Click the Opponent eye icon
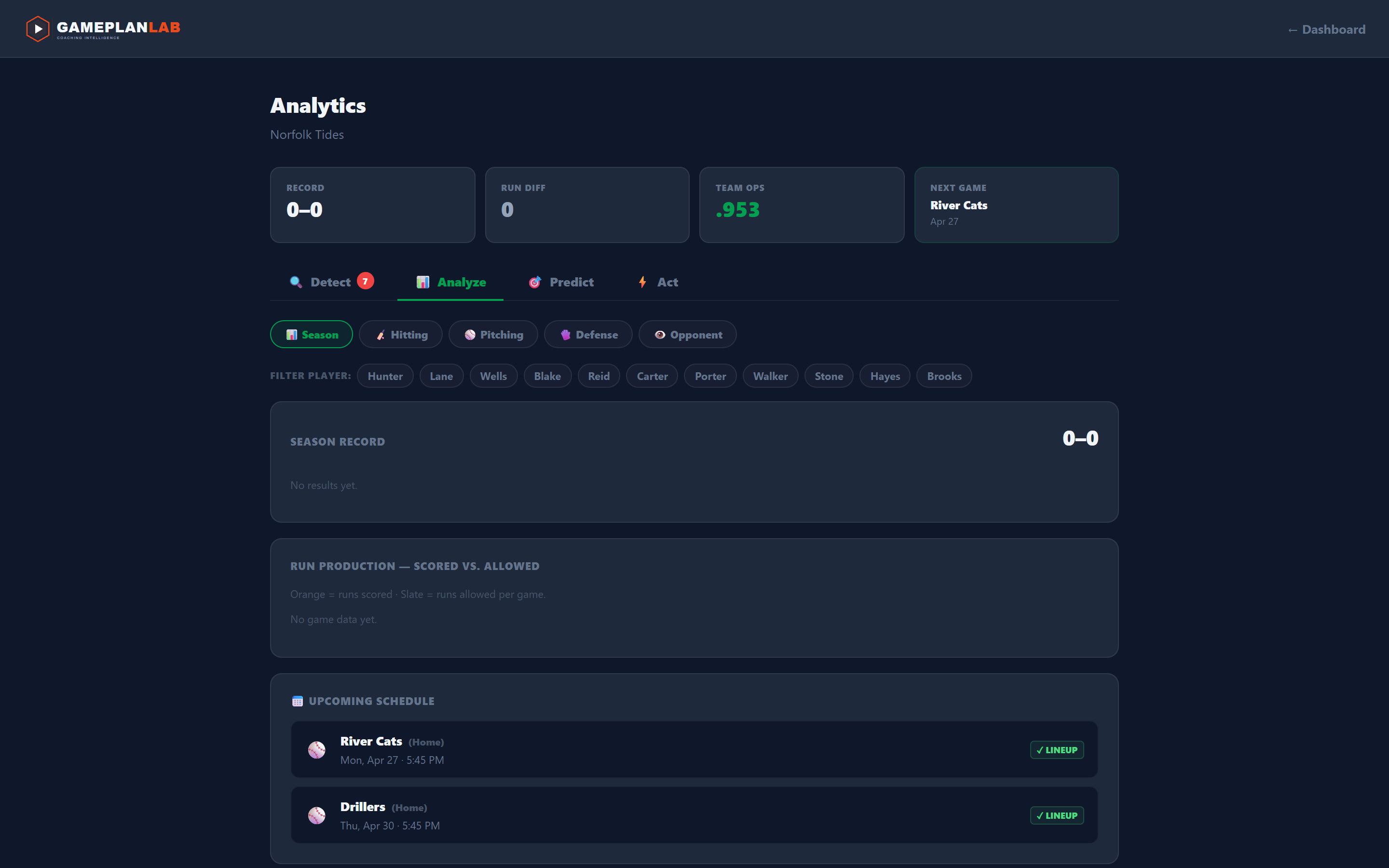1389x868 pixels. point(660,335)
